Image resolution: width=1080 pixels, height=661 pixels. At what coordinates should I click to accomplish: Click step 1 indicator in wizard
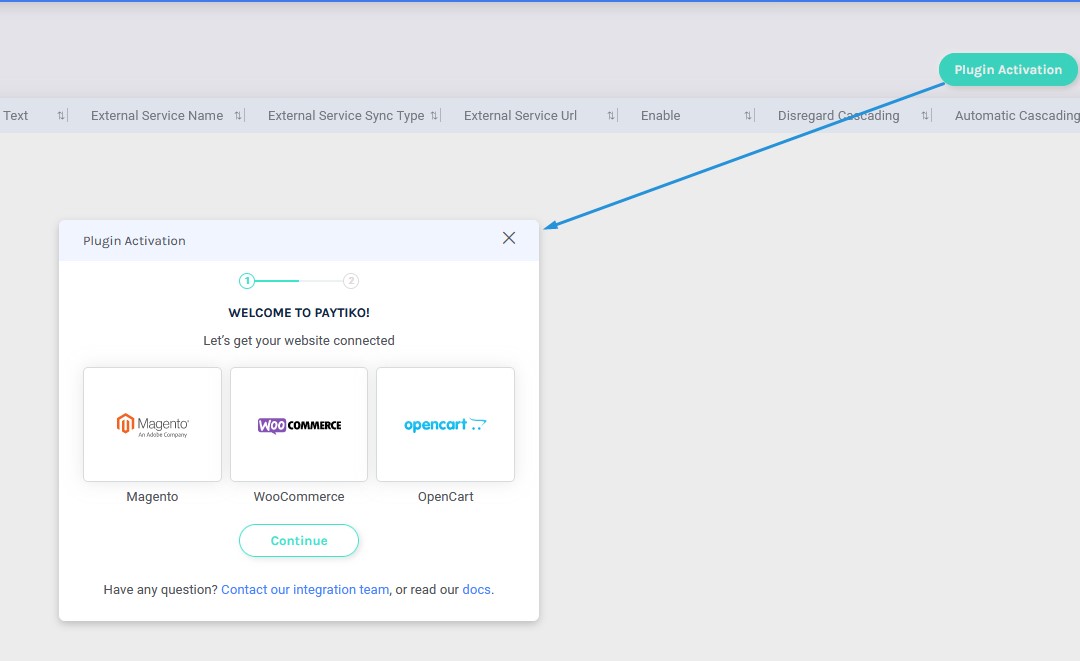(247, 281)
